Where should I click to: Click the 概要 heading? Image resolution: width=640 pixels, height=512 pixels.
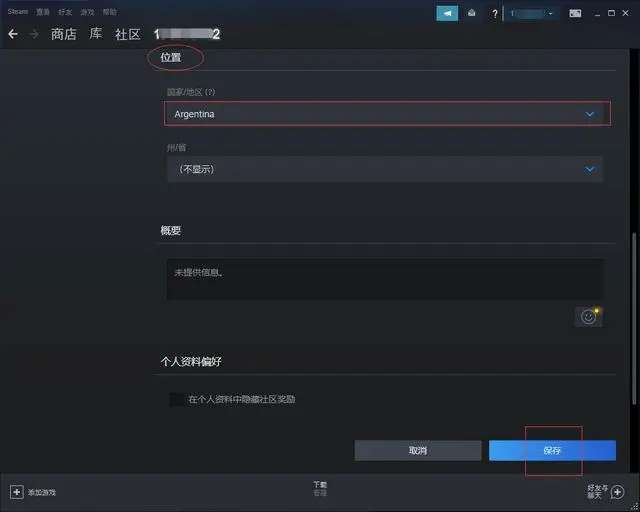[x=171, y=230]
